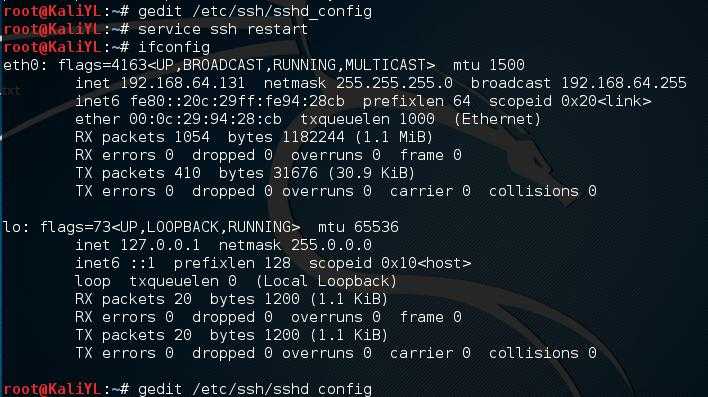Click the lo netmask 255.0.0.0
Screen dimensions: 708x397
331,245
